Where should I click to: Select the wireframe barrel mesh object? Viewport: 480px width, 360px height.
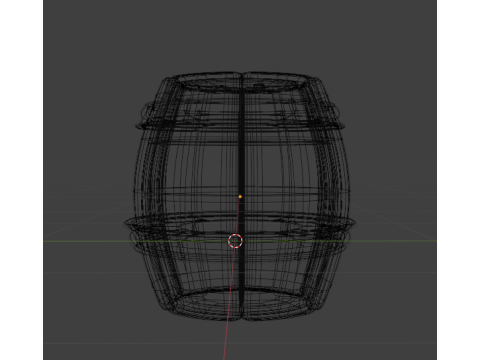pos(240,197)
